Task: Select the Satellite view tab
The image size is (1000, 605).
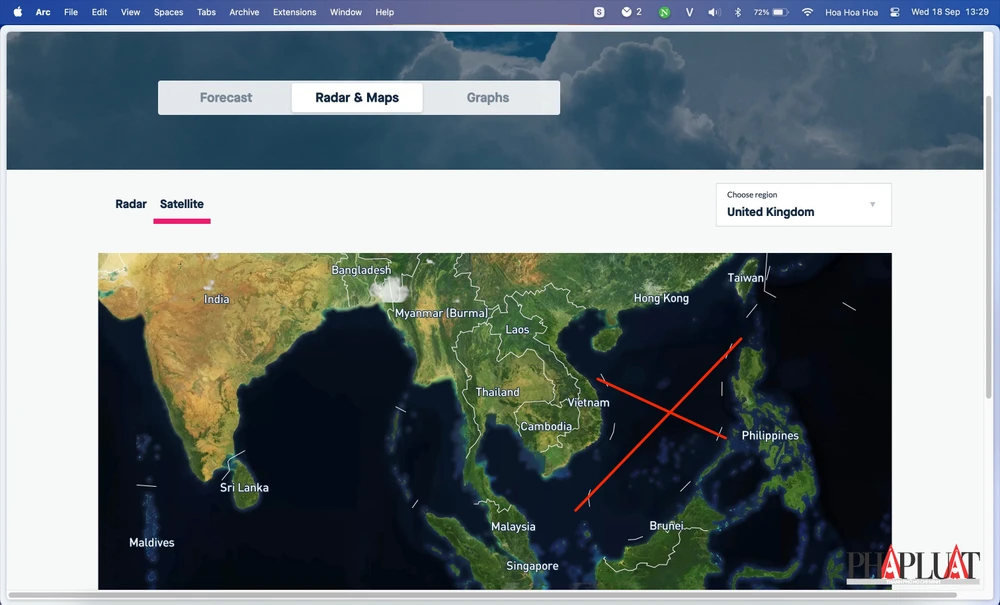Action: pyautogui.click(x=181, y=203)
